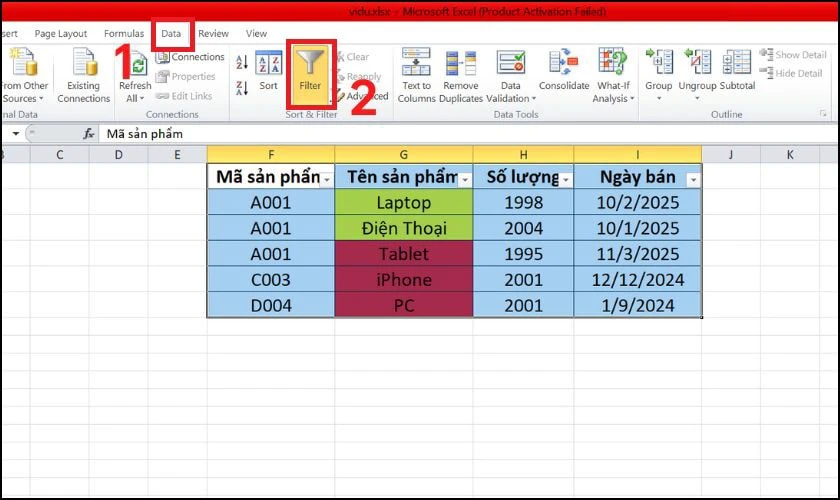
Task: Open From Other Sources menu
Action: (24, 76)
